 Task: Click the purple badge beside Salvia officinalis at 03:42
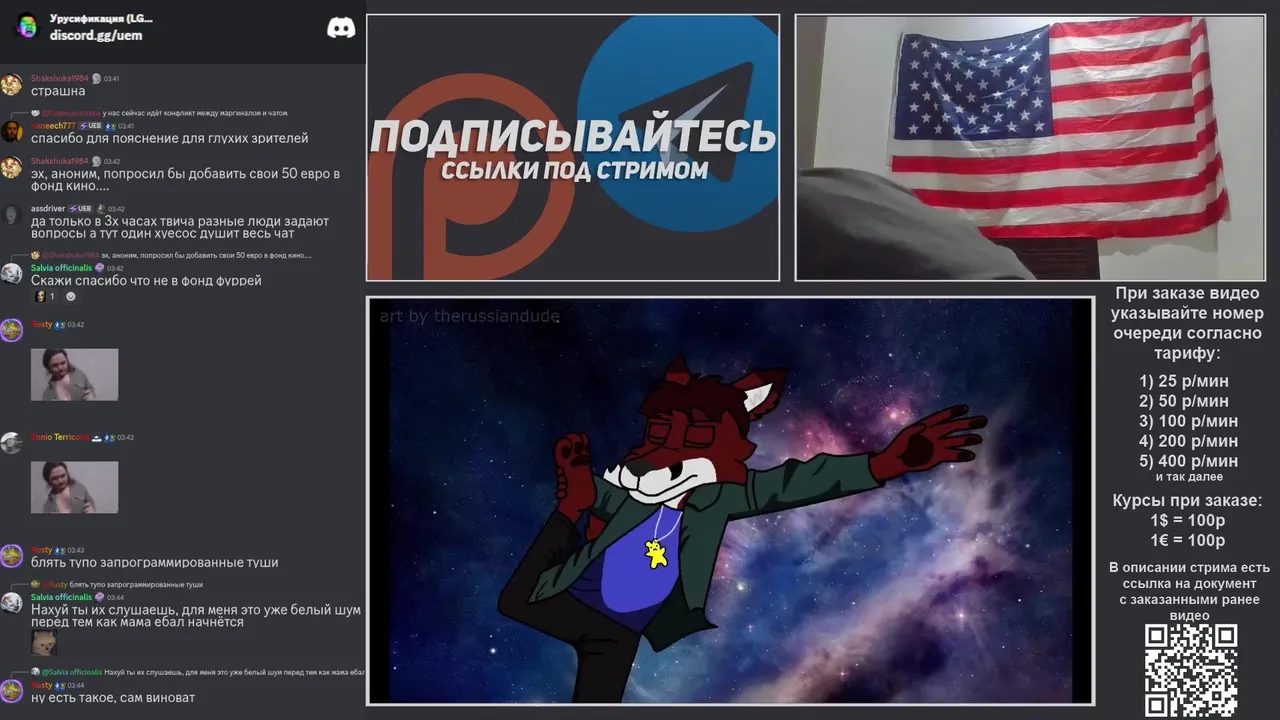(x=99, y=268)
